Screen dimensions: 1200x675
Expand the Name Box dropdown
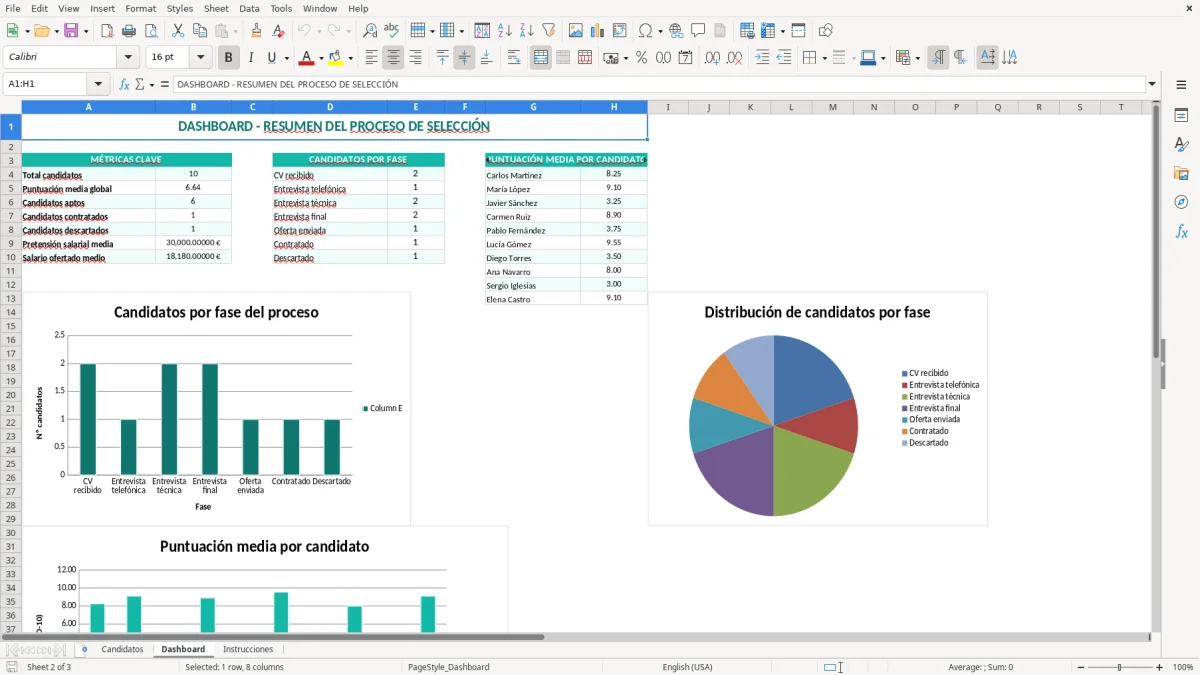98,84
